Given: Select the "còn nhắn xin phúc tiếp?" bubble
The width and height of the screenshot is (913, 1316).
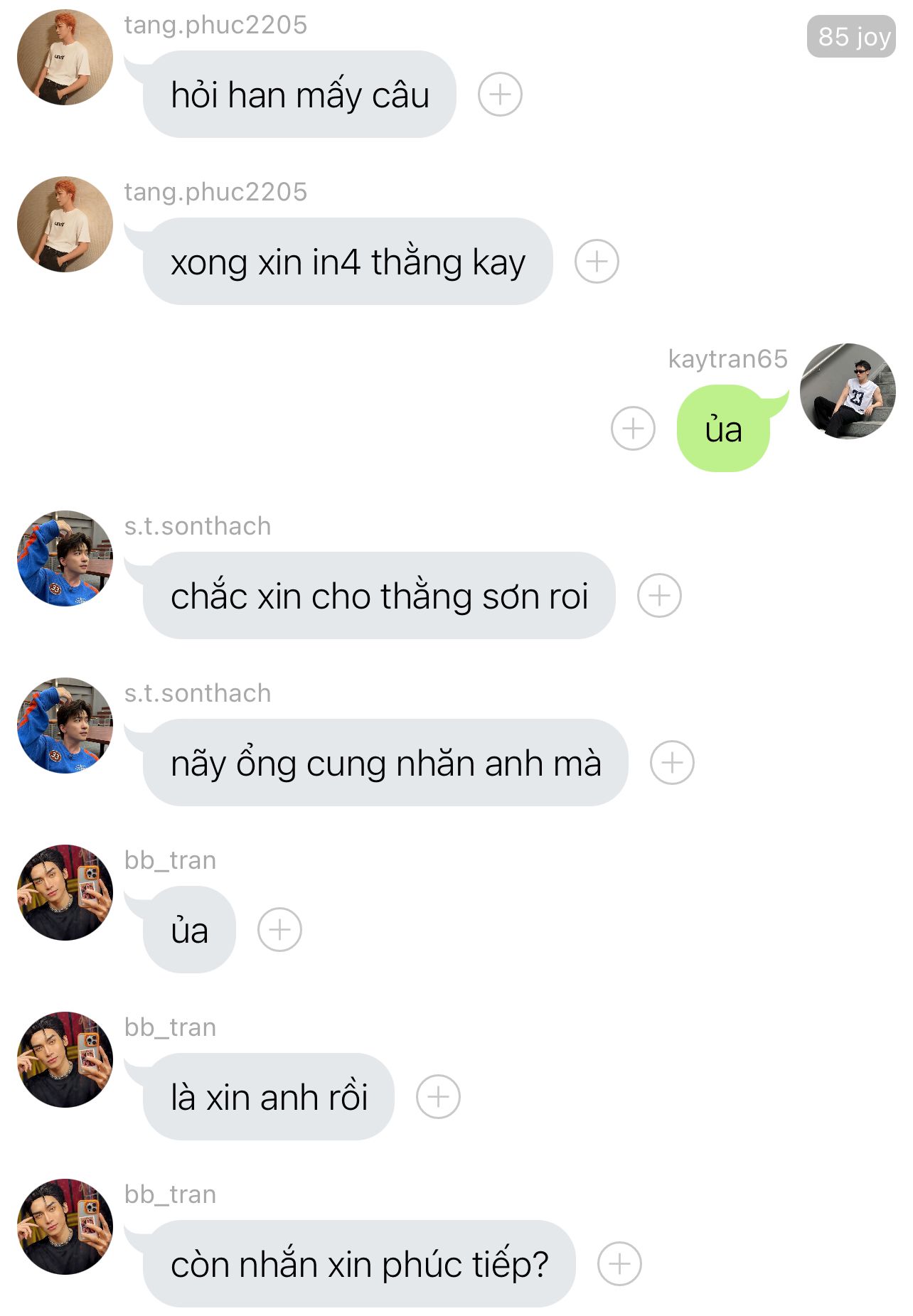Looking at the screenshot, I should (x=359, y=1263).
